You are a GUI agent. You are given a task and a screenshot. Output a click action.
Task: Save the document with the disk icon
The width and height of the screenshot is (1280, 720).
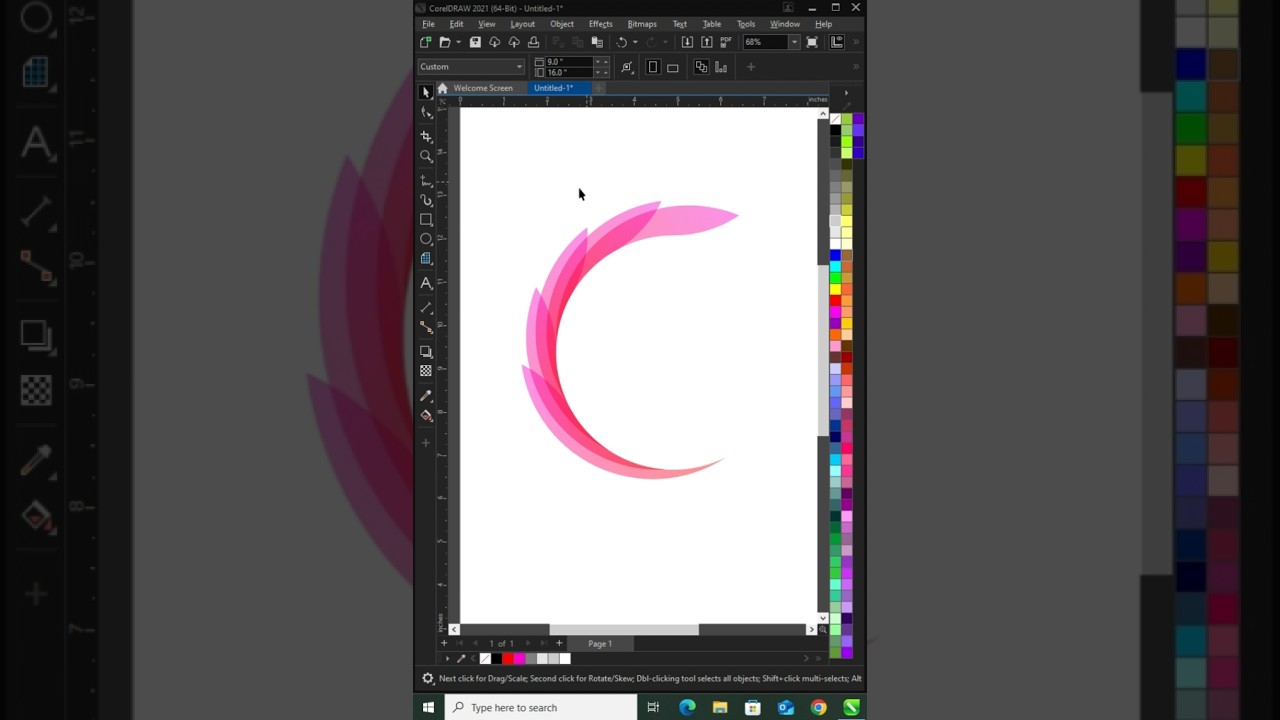click(x=475, y=42)
